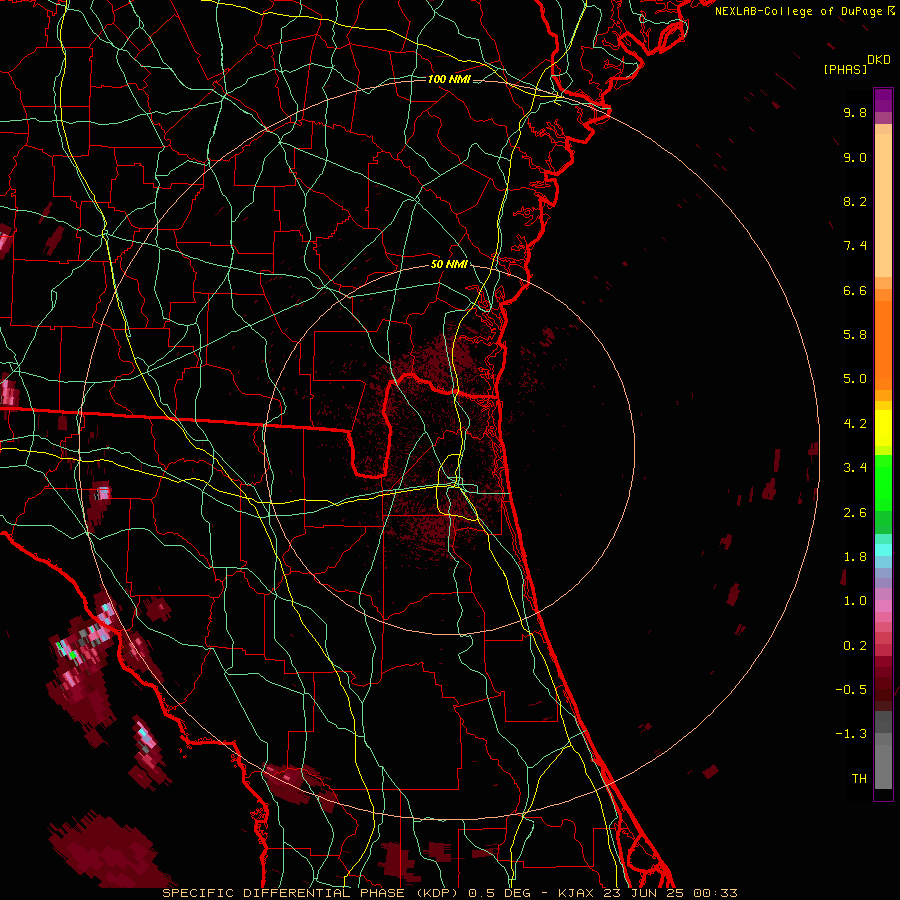The image size is (900, 900).
Task: Select the 5.8 legend value
Action: (x=855, y=335)
